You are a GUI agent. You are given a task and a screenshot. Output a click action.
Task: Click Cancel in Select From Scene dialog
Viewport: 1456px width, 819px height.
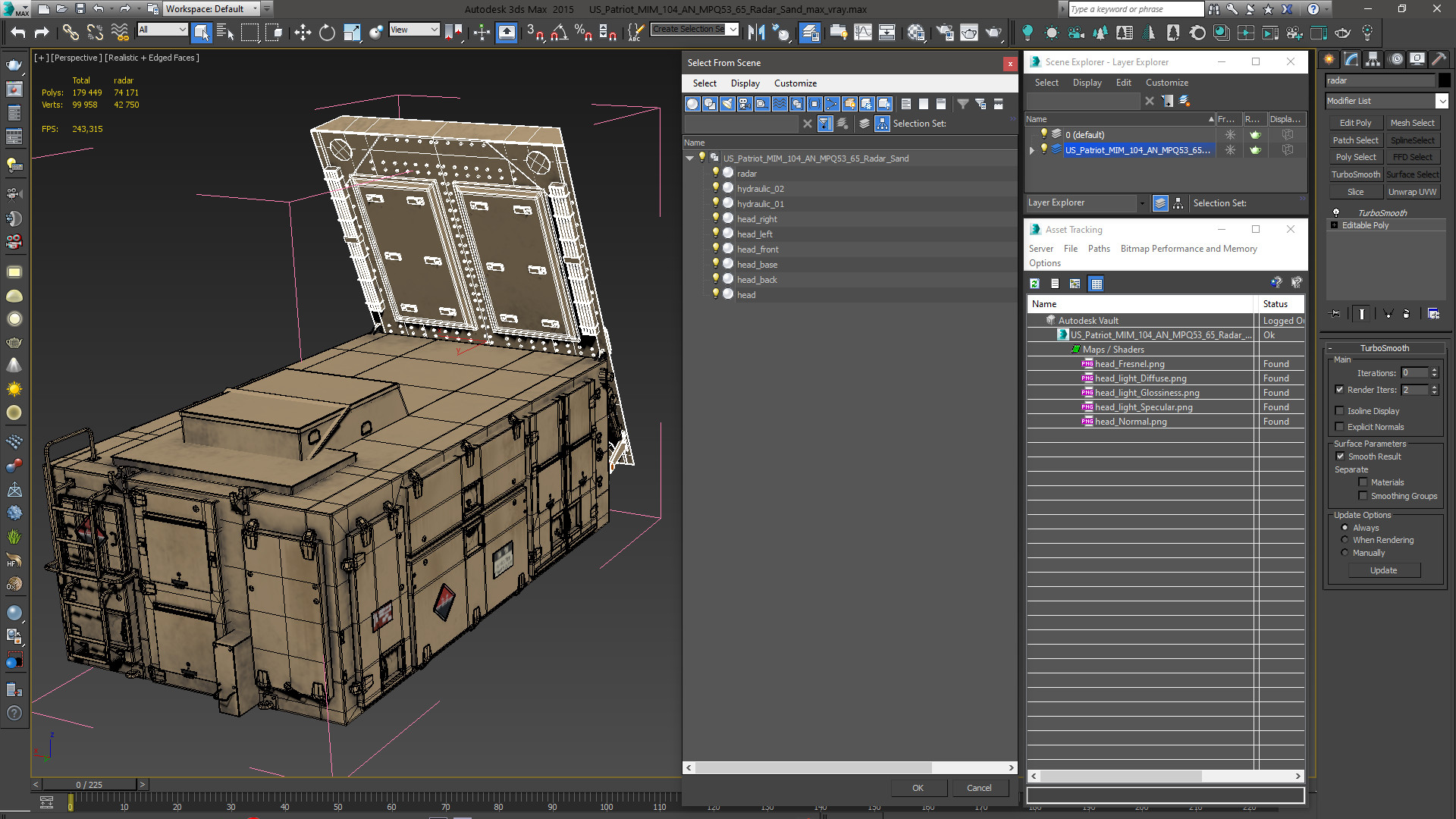coord(979,788)
